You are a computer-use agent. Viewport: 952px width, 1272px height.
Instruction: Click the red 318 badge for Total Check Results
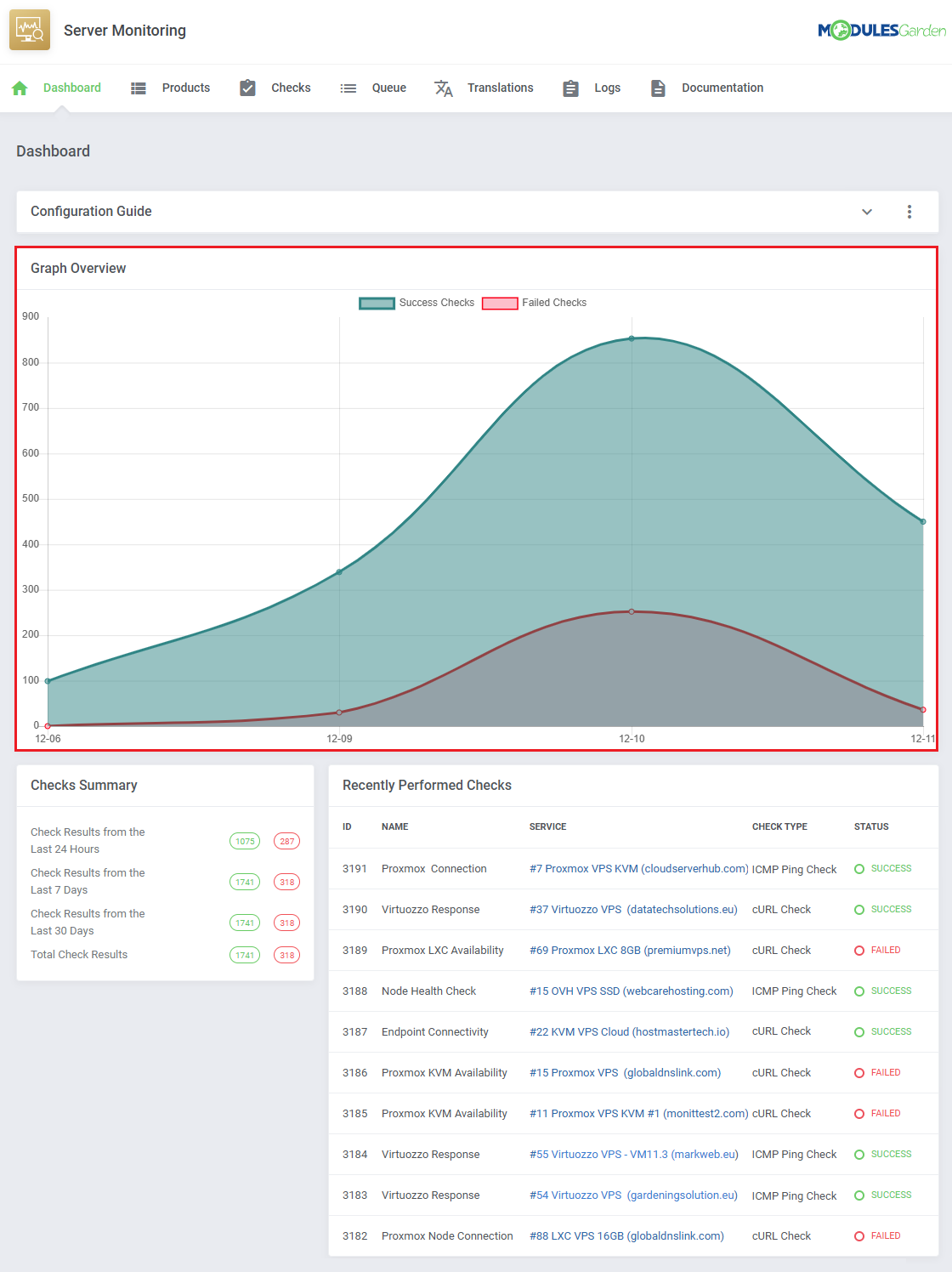click(287, 956)
